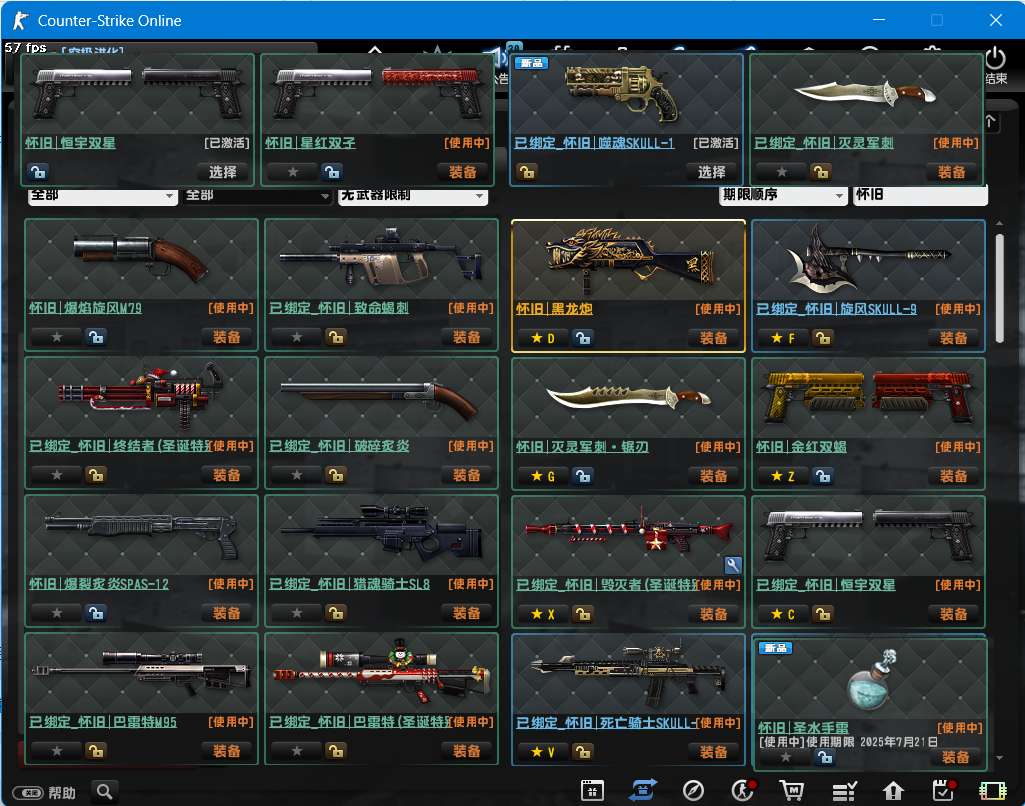Click lock icon on 怀旧|黑龙炮 card
The width and height of the screenshot is (1025, 806).
click(x=583, y=338)
